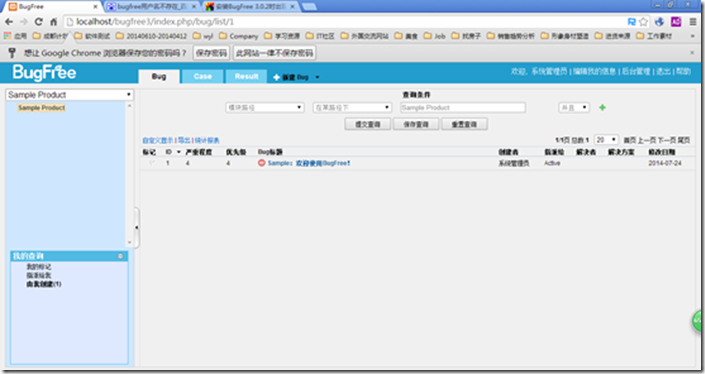The height and width of the screenshot is (374, 705).
Task: Open the Company bookmark folder
Action: (239, 36)
